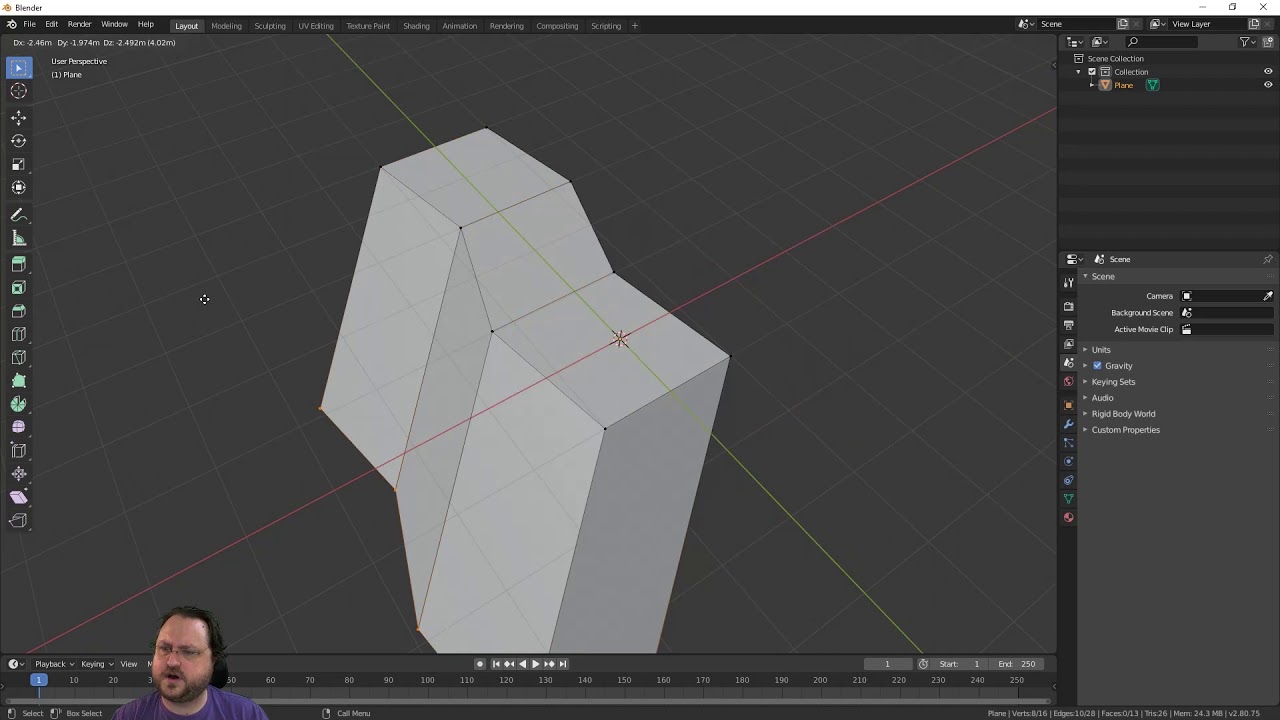Open Material properties tab
Image resolution: width=1280 pixels, height=720 pixels.
pyautogui.click(x=1068, y=518)
